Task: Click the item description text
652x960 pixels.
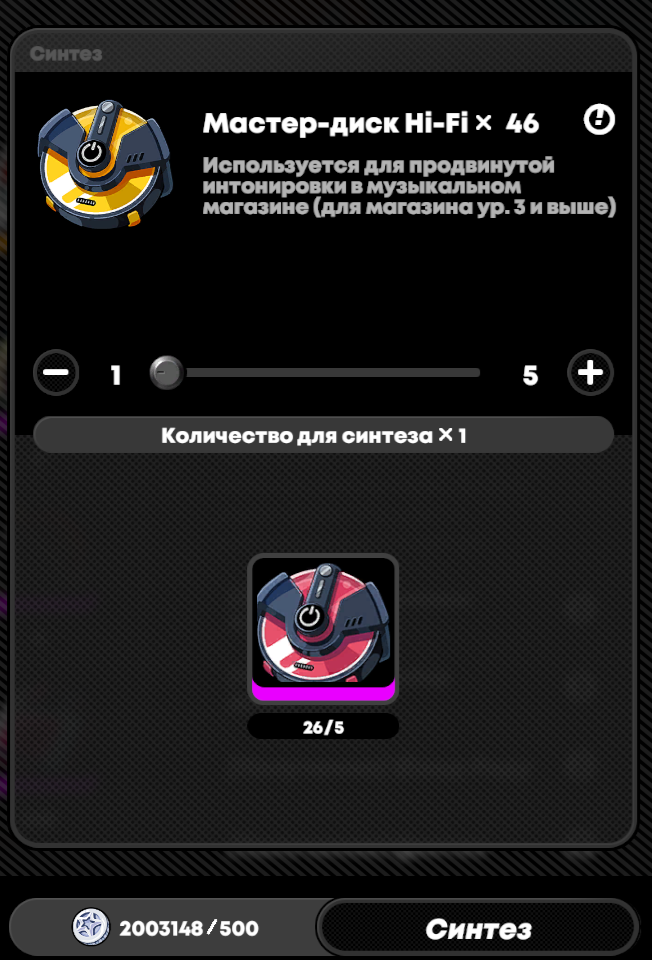Action: (409, 186)
